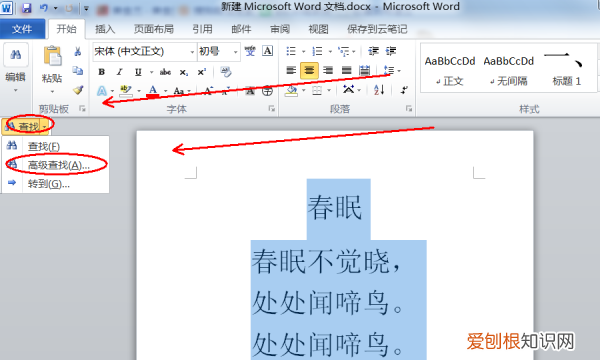Open the Phonetic Guide (文 pinyin) tool
This screenshot has width=600, height=360.
click(250, 51)
